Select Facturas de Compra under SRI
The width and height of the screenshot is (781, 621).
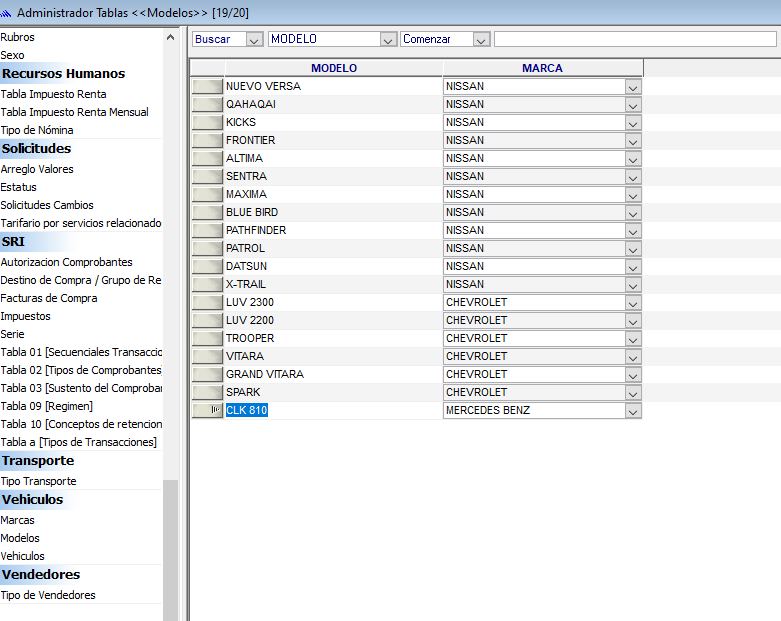[49, 298]
